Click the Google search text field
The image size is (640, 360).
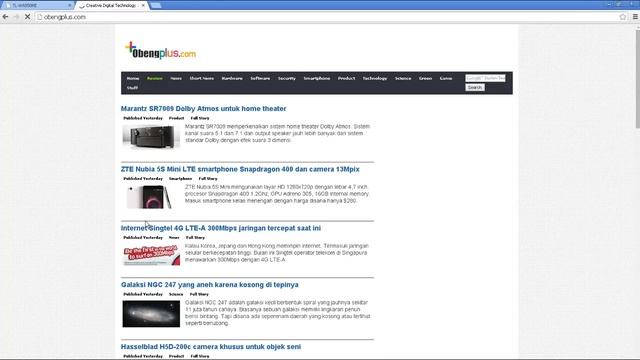485,78
